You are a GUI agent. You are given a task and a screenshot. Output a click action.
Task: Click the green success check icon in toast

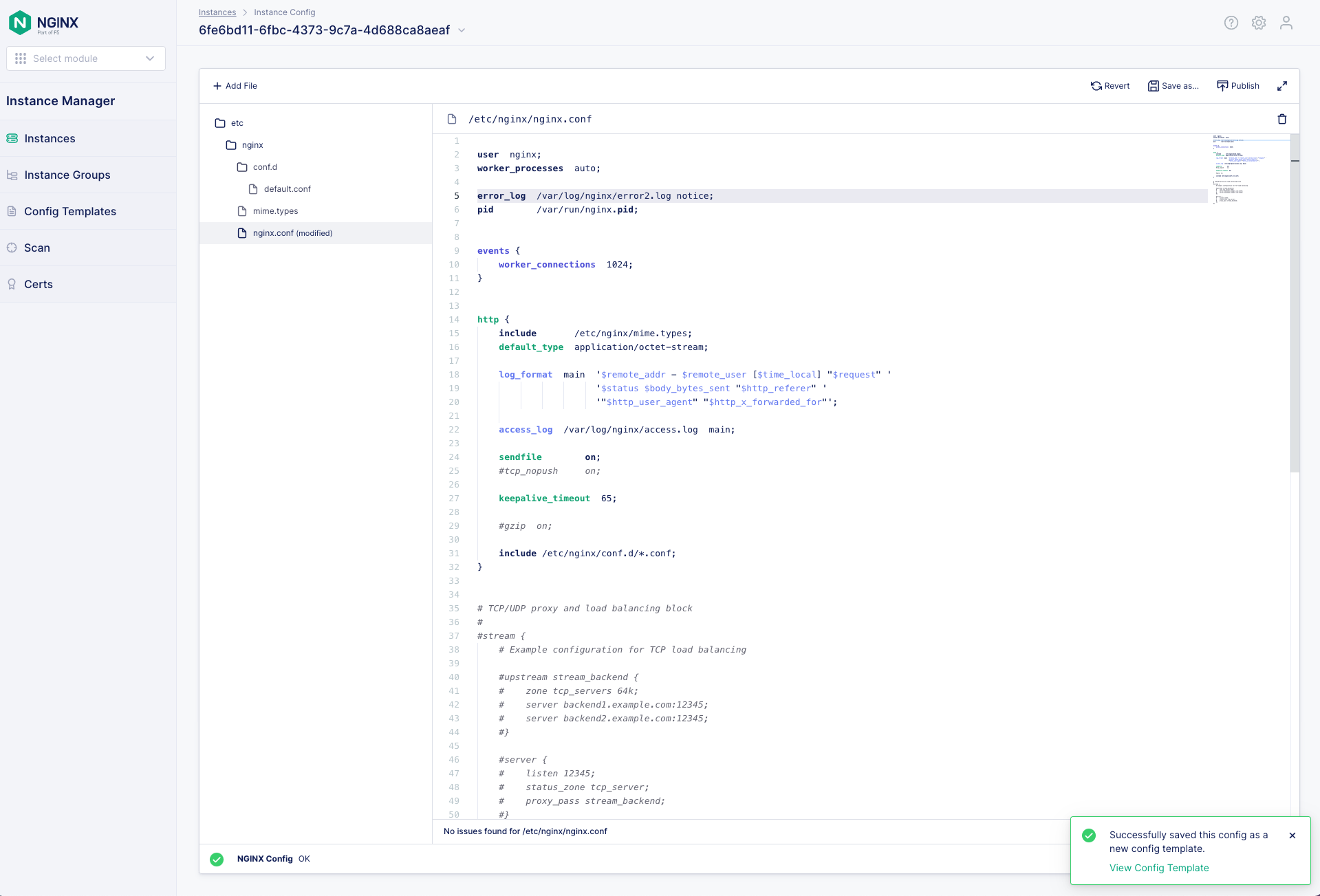click(x=1089, y=835)
